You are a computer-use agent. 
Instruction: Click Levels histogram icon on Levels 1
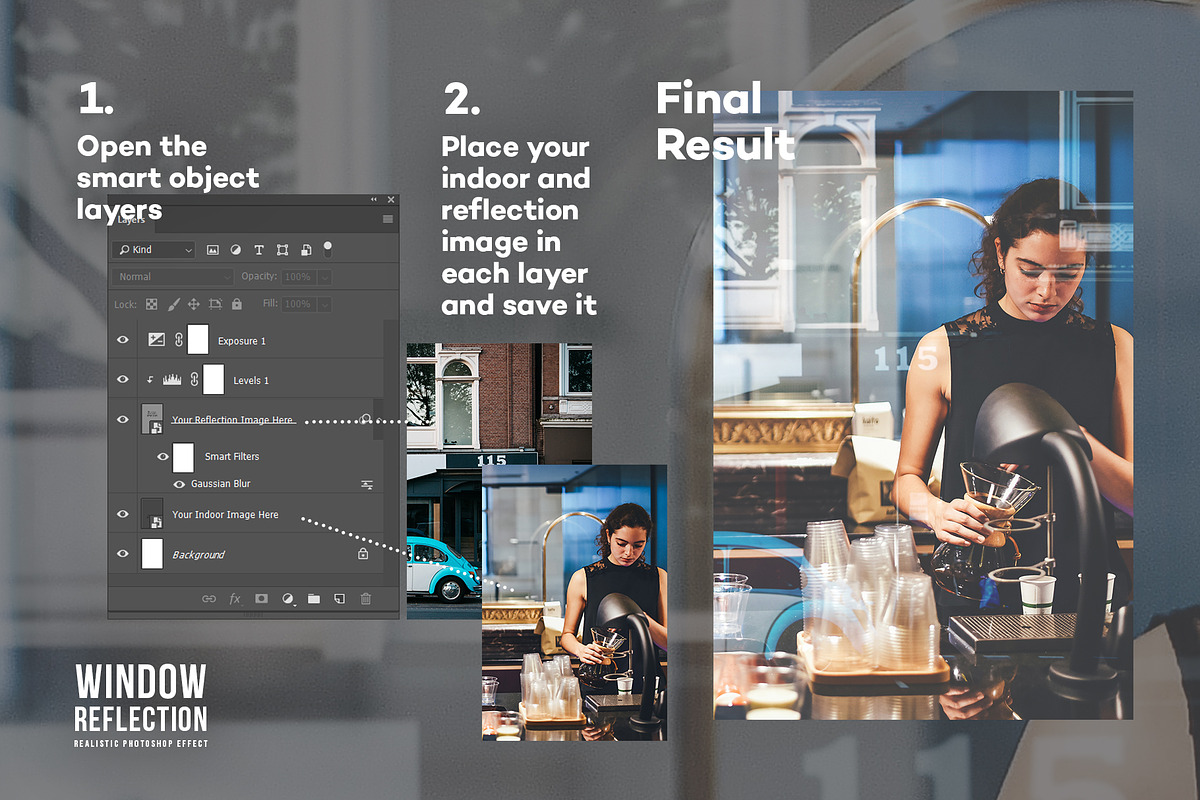[171, 380]
